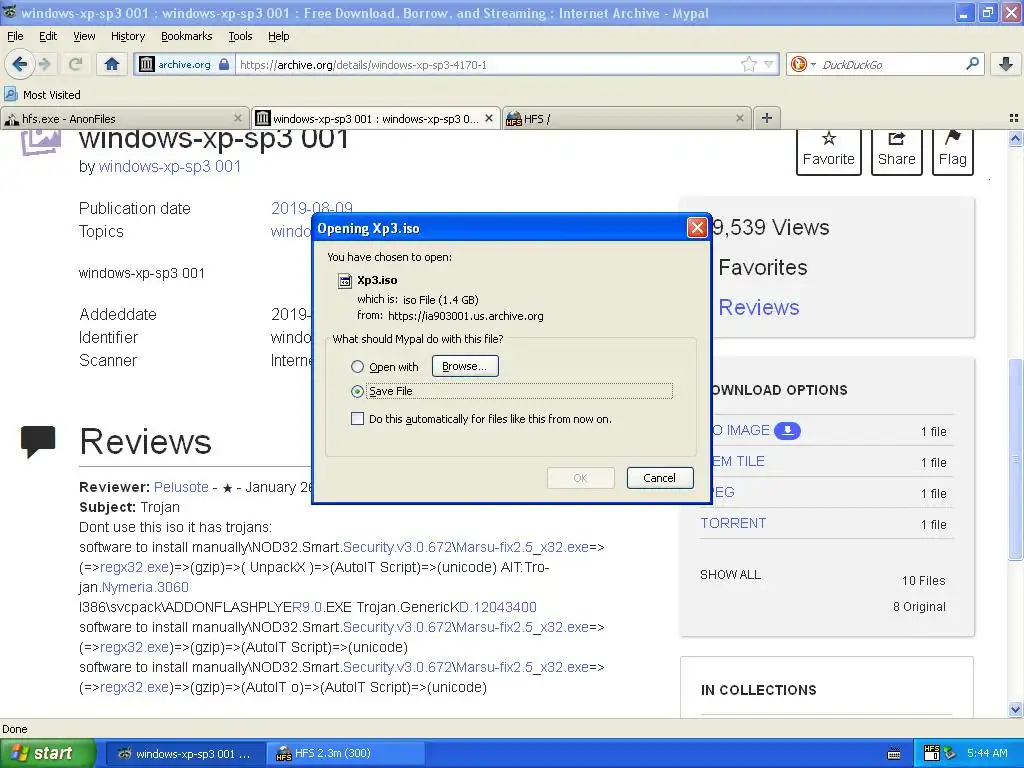Open the Reviews link in stats box
This screenshot has width=1024, height=768.
coord(758,307)
